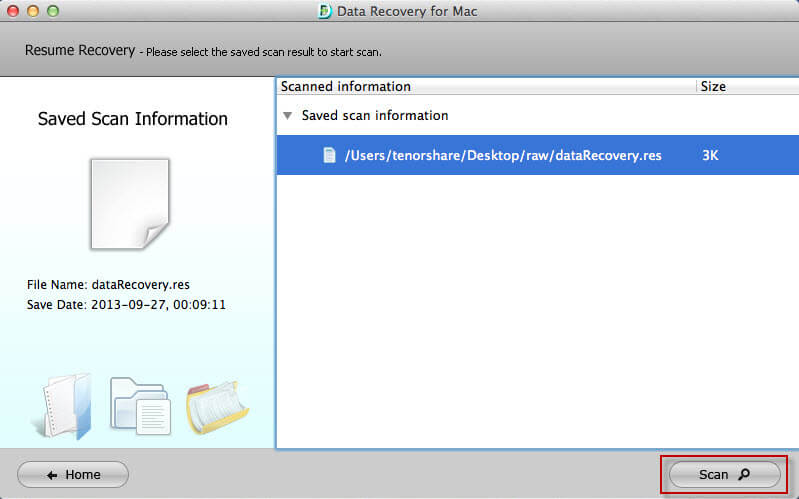This screenshot has width=799, height=499.
Task: Collapse the Saved scan information group
Action: tap(287, 116)
